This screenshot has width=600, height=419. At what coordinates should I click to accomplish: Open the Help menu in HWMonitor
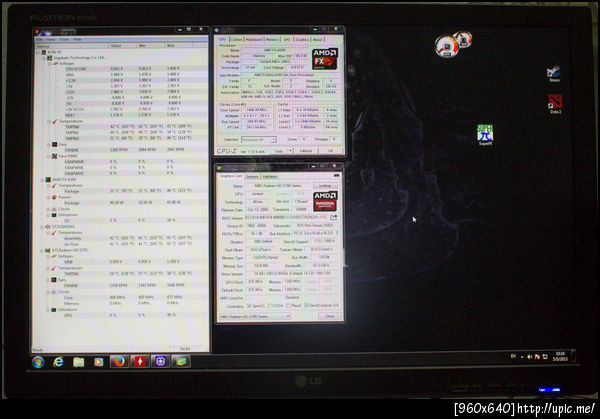pos(77,39)
